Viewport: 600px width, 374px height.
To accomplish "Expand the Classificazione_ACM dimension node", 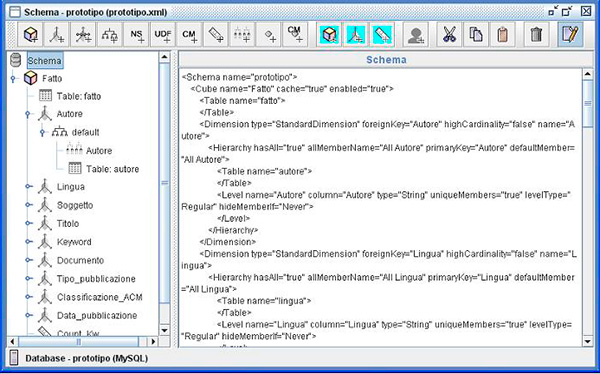I will point(29,297).
